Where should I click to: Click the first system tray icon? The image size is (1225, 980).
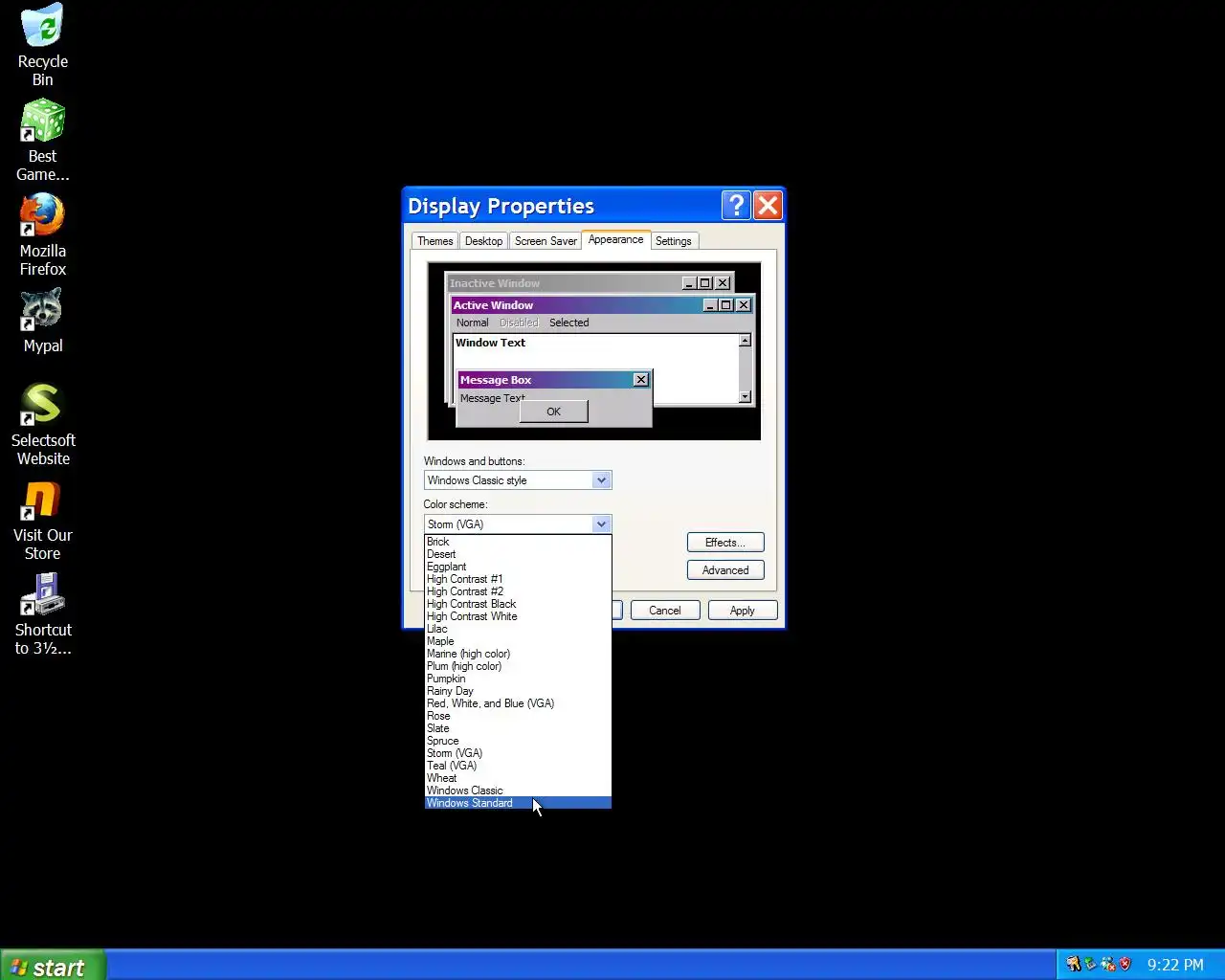[1074, 964]
